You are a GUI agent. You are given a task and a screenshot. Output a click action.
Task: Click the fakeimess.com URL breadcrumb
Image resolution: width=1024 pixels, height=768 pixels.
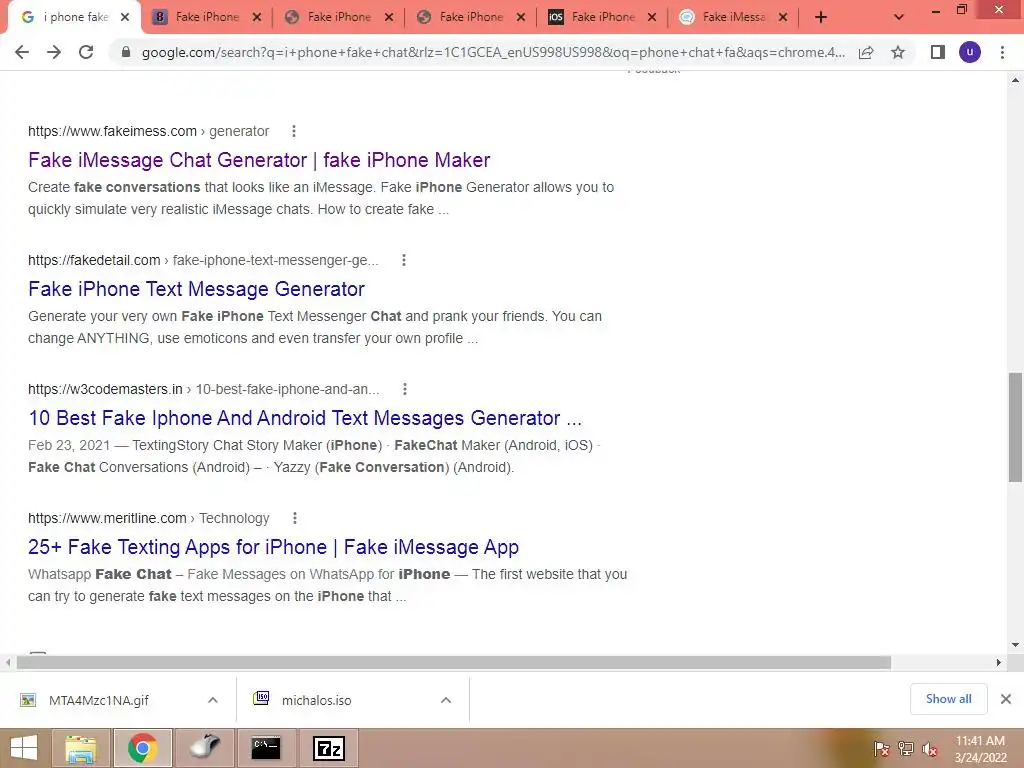[148, 131]
